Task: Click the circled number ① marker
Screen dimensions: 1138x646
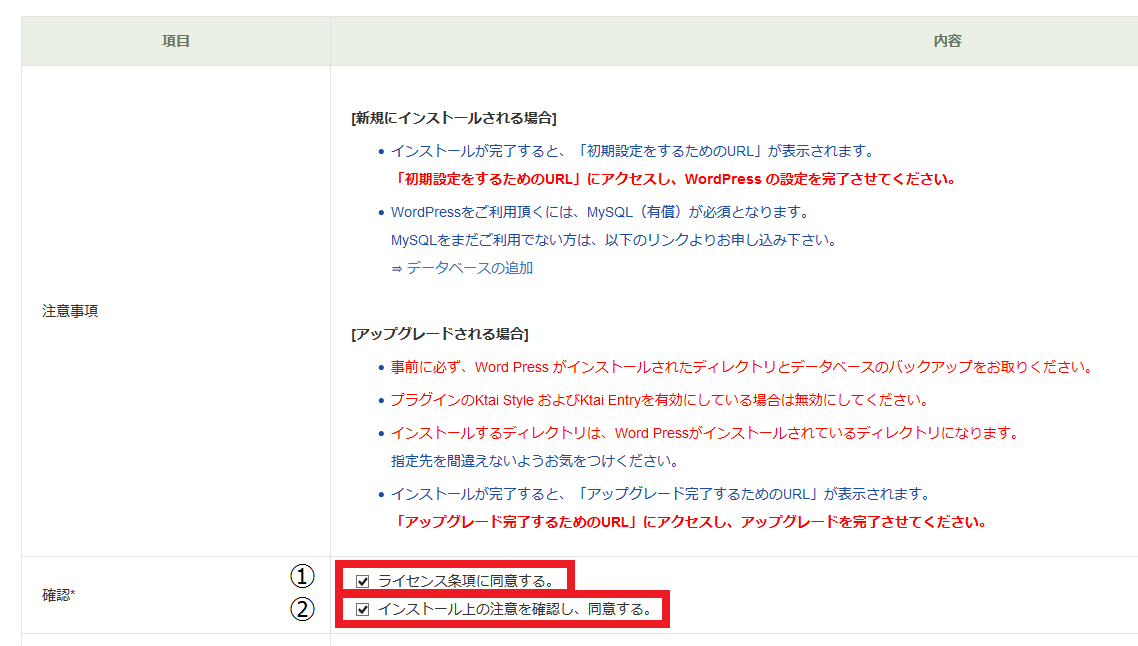Action: tap(302, 576)
